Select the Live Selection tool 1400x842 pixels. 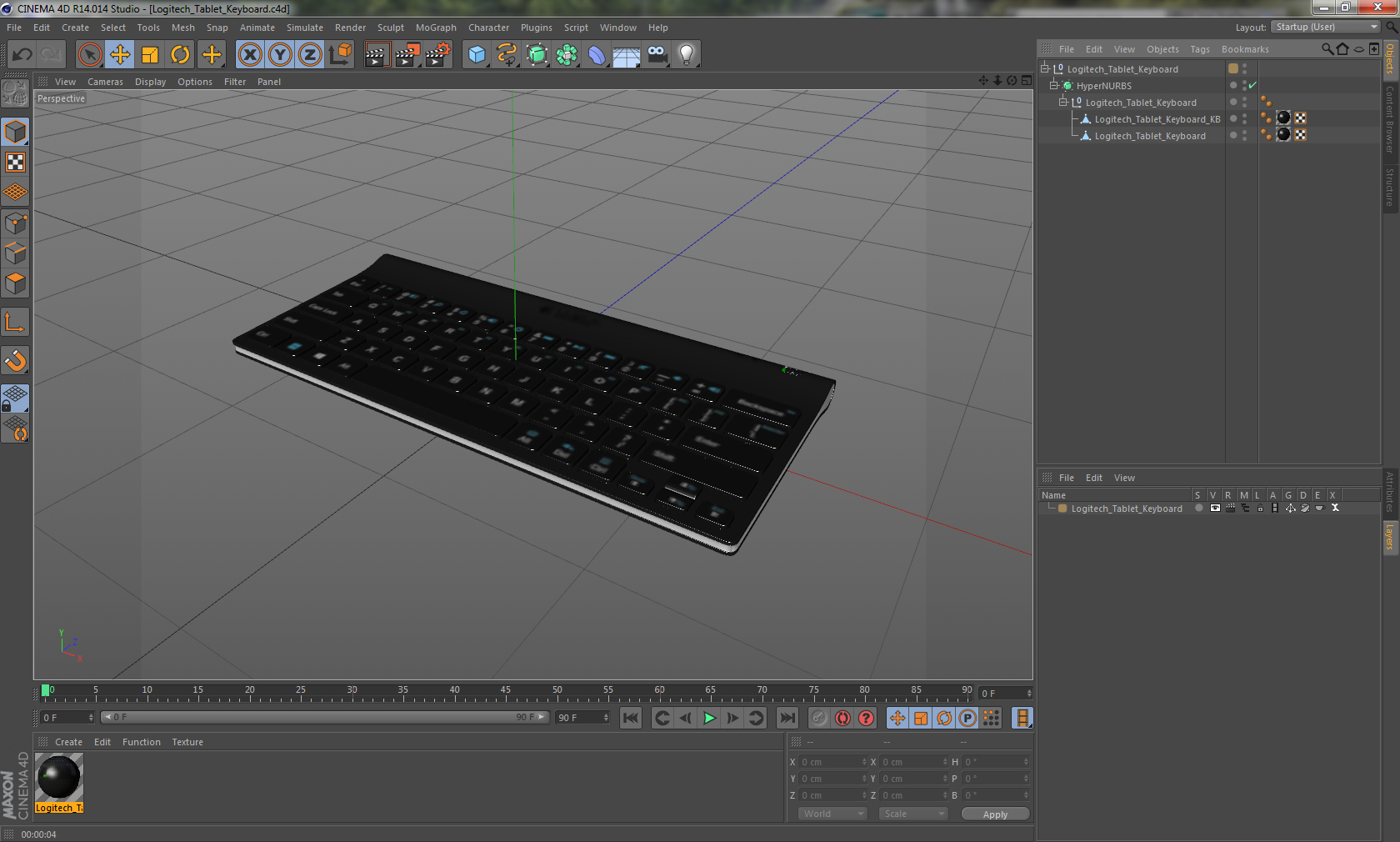90,55
